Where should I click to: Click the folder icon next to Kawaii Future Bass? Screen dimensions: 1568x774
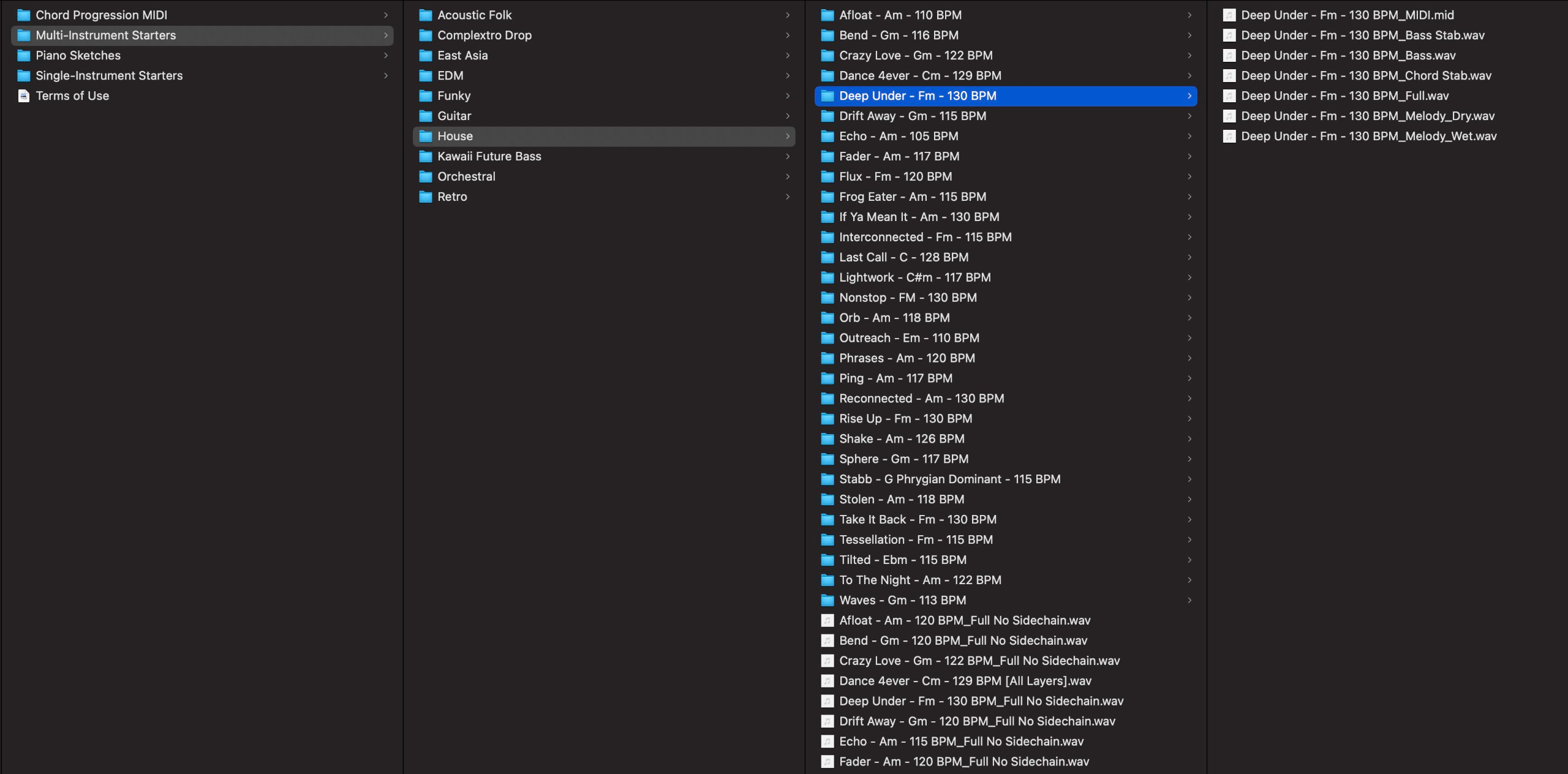[x=425, y=157]
